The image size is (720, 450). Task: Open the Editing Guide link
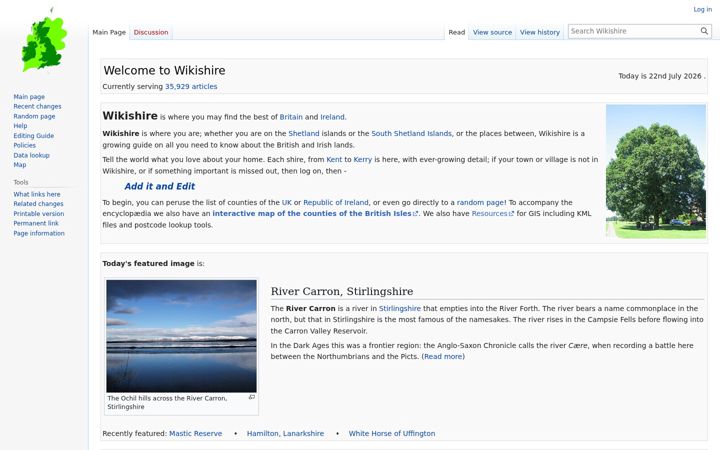click(34, 135)
